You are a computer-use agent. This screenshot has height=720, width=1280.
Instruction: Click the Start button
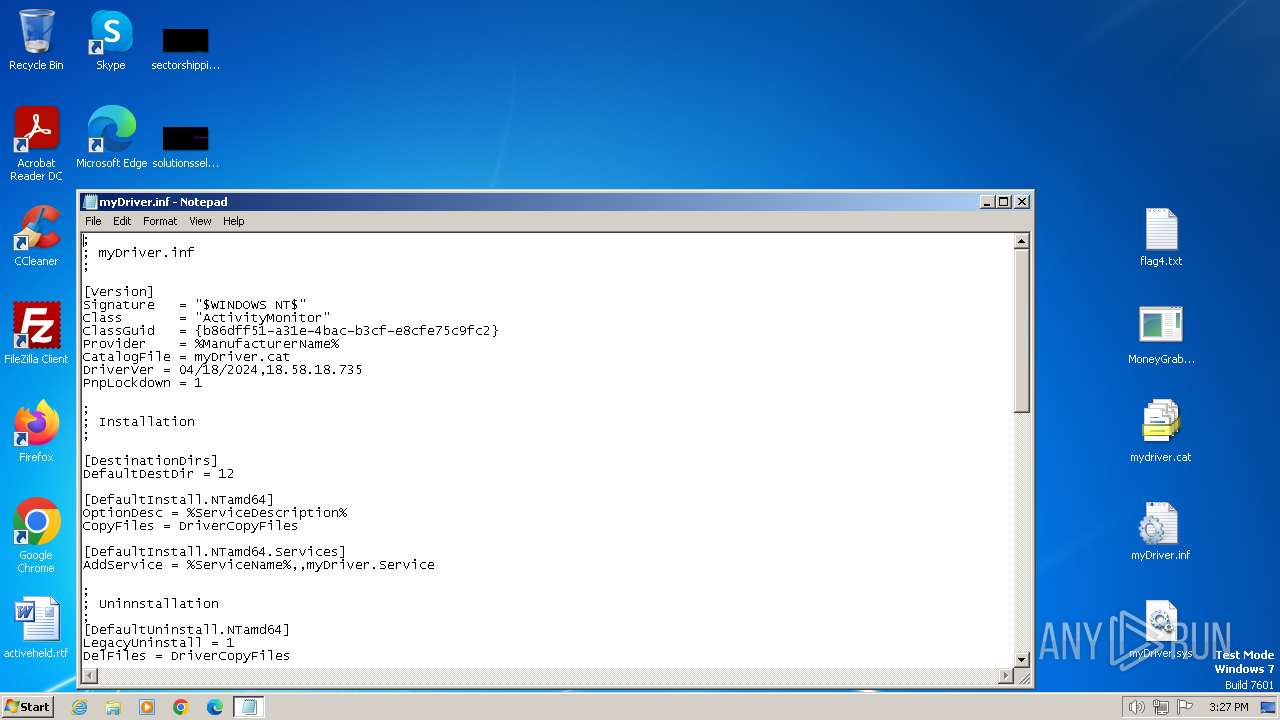(27, 707)
